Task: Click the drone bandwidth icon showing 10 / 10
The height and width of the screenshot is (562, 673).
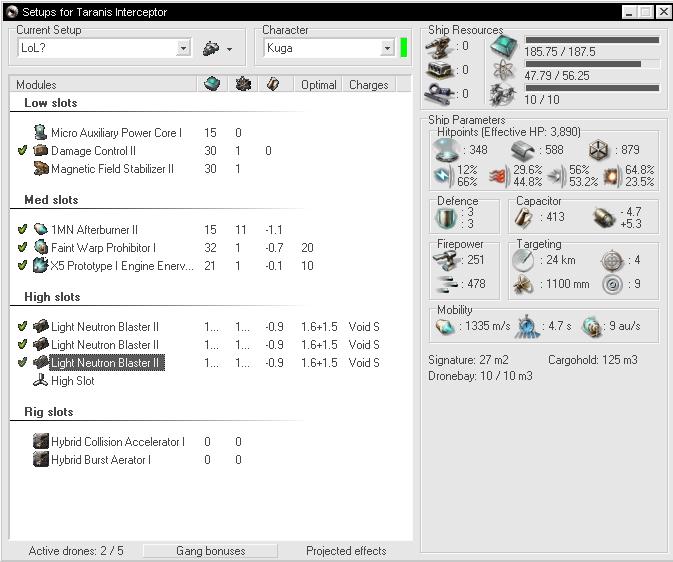Action: tap(503, 94)
